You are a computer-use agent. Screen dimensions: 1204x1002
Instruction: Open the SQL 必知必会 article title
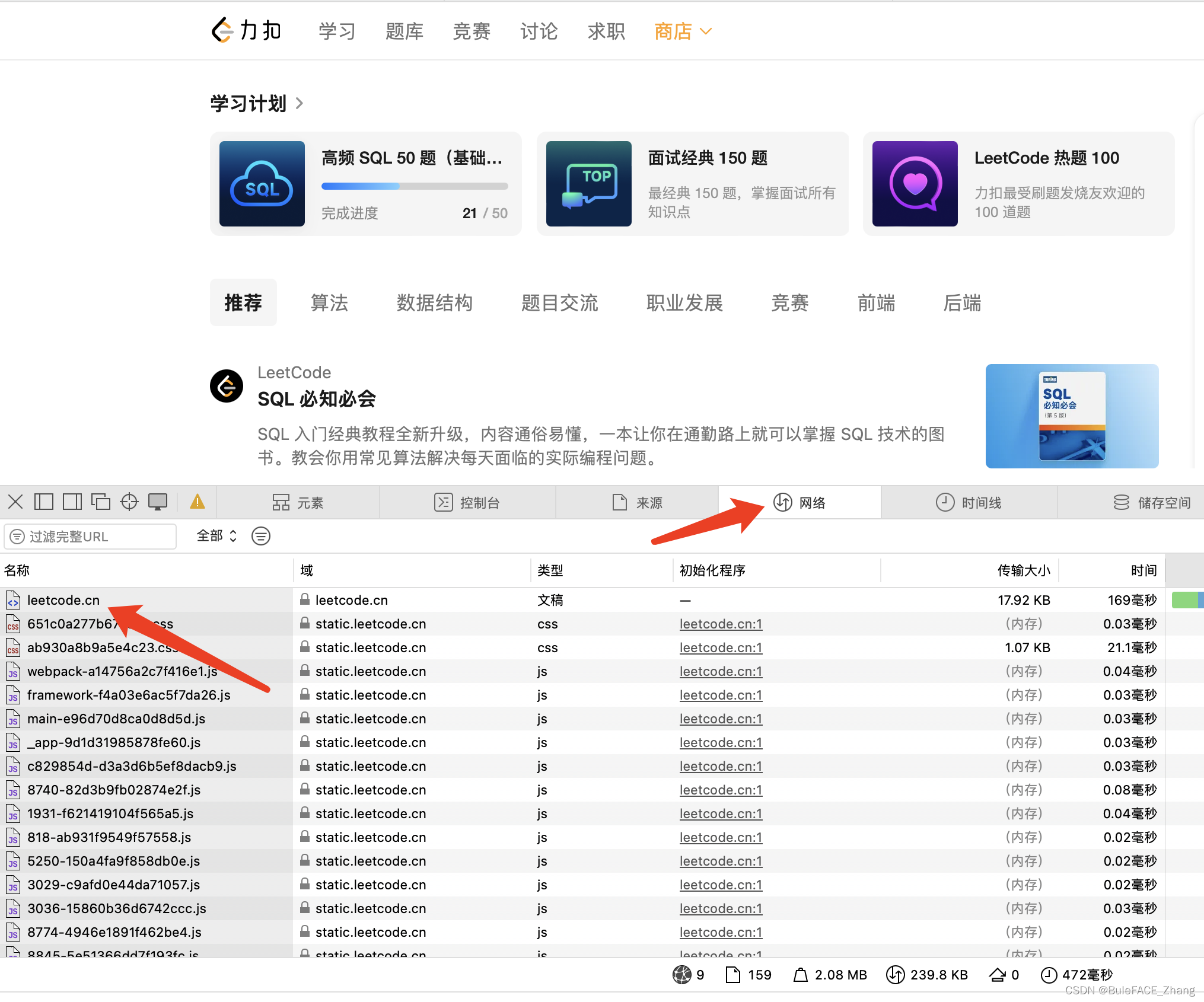(317, 399)
